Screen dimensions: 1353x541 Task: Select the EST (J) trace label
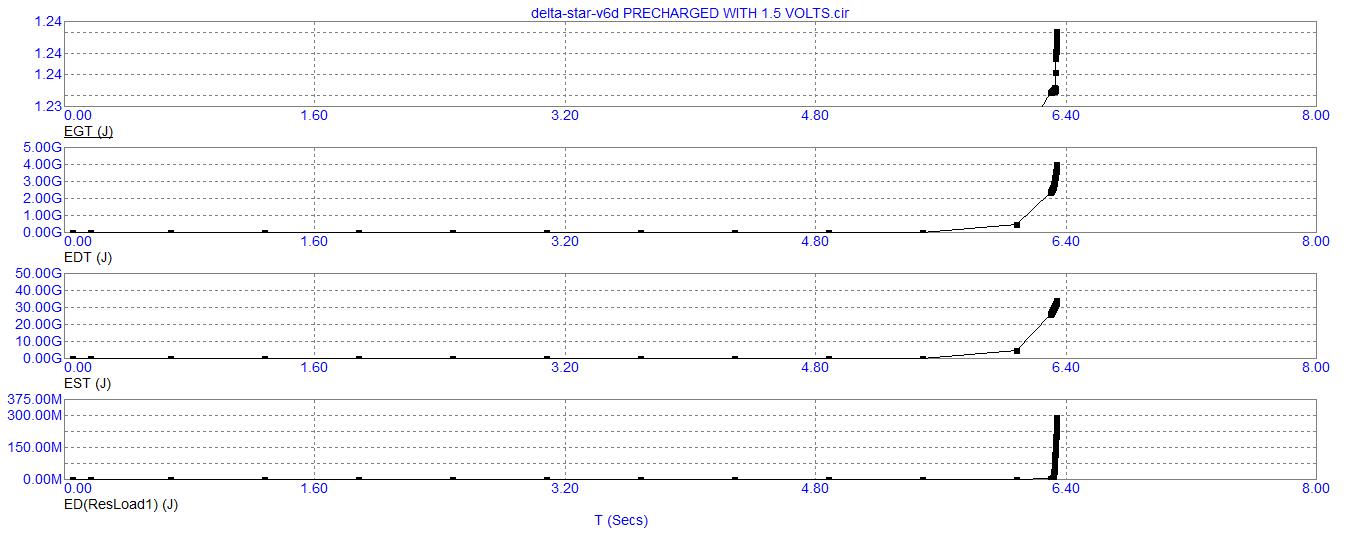tap(88, 383)
